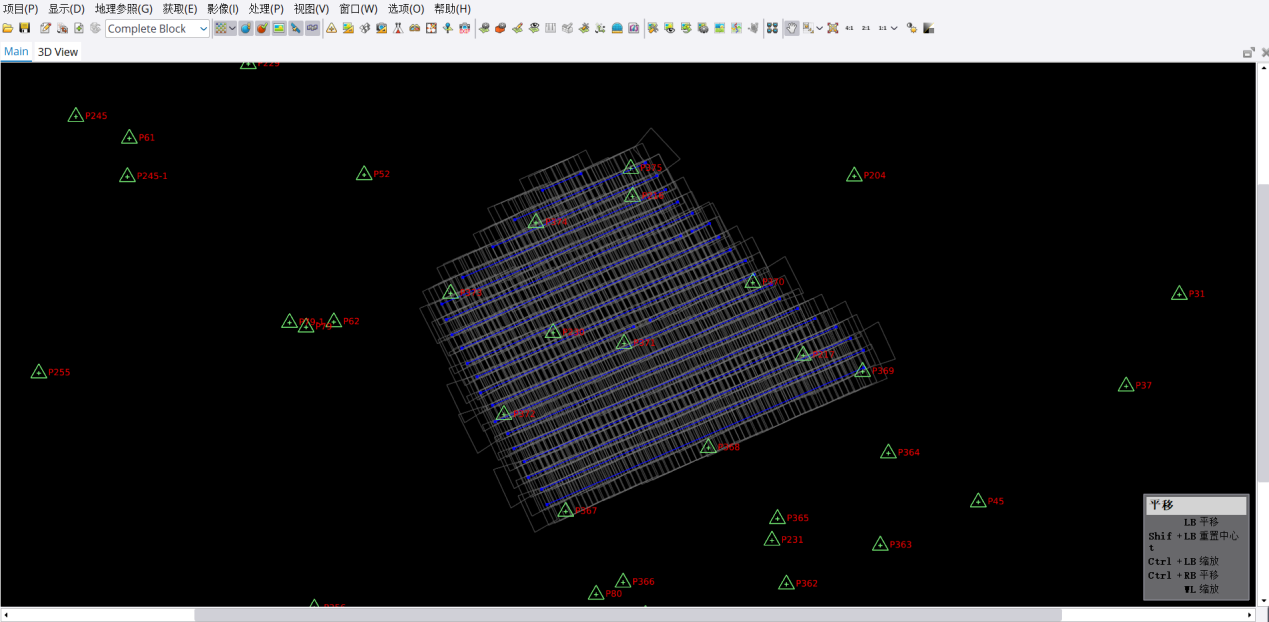Click control point P204 marker
The width and height of the screenshot is (1269, 622).
point(854,175)
